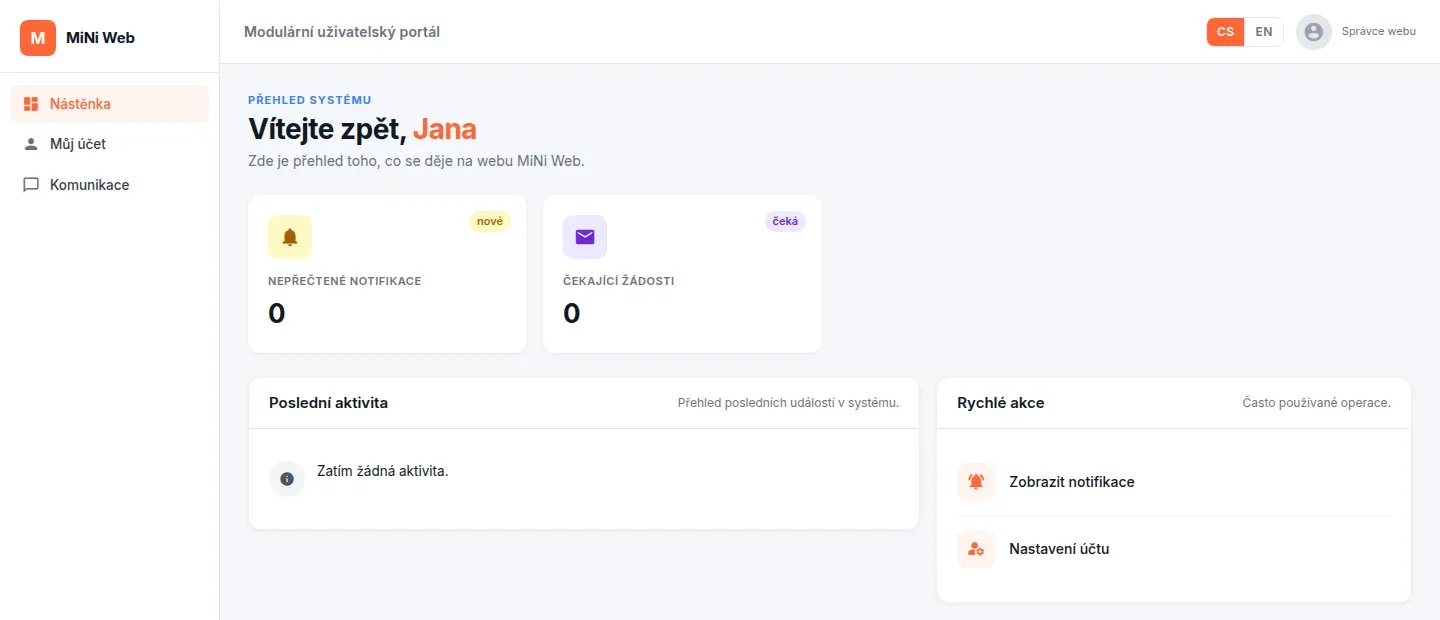Click the Čekající žádosti label
Viewport: 1440px width, 620px height.
[x=619, y=281]
